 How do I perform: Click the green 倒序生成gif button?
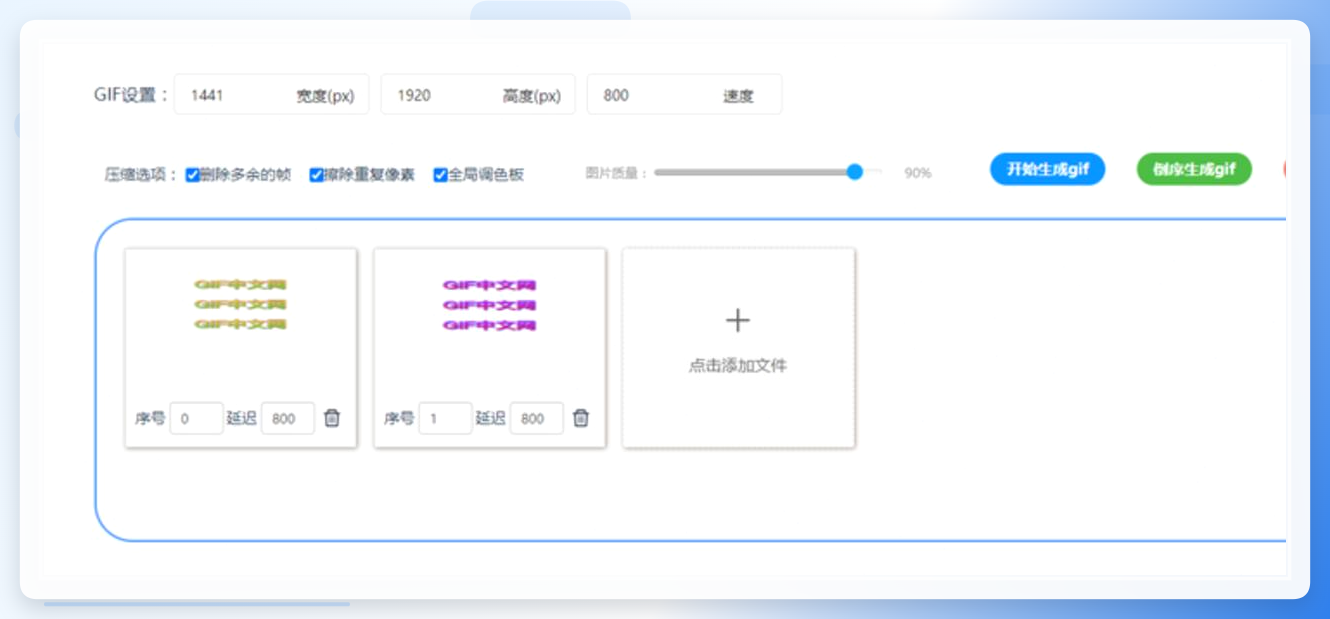tap(1194, 169)
